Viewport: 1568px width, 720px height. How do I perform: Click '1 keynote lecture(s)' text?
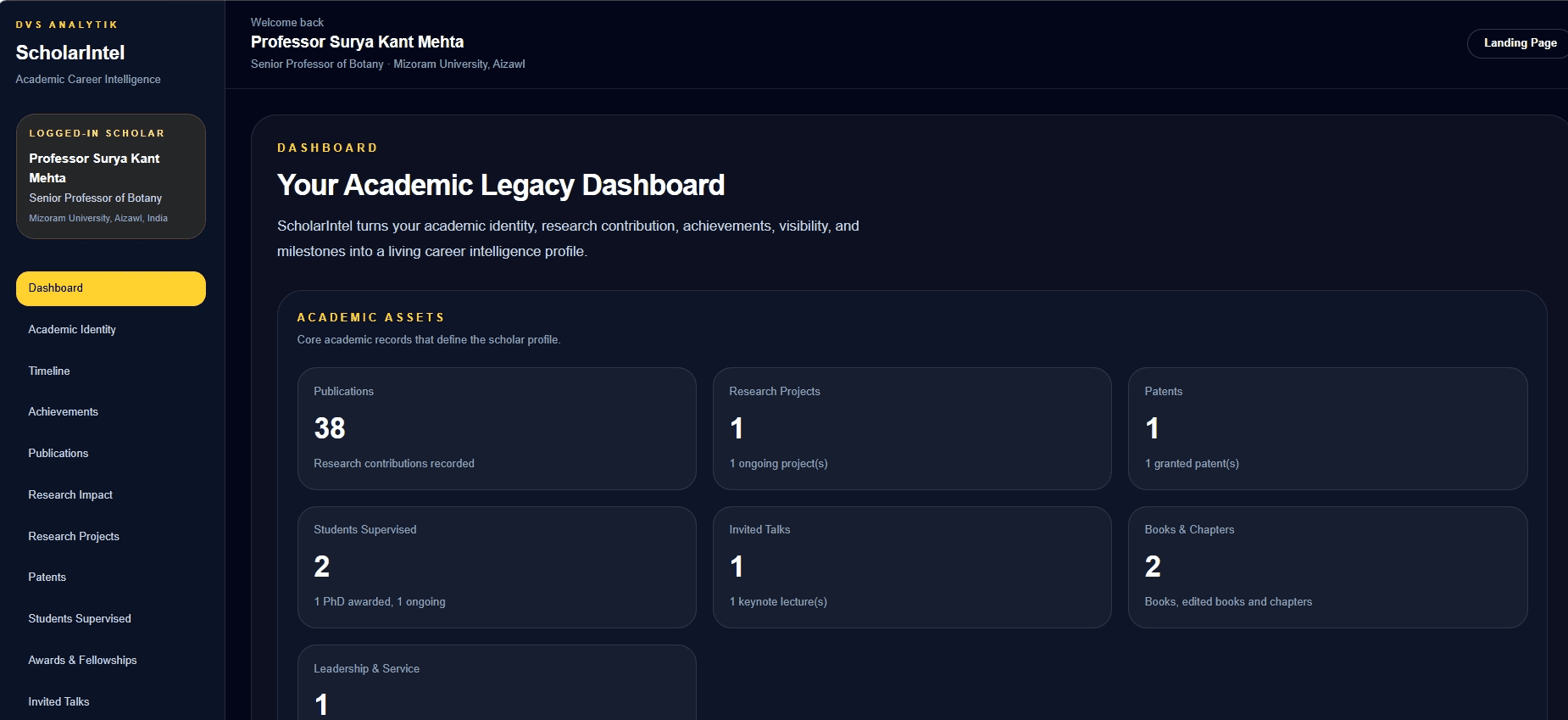778,602
